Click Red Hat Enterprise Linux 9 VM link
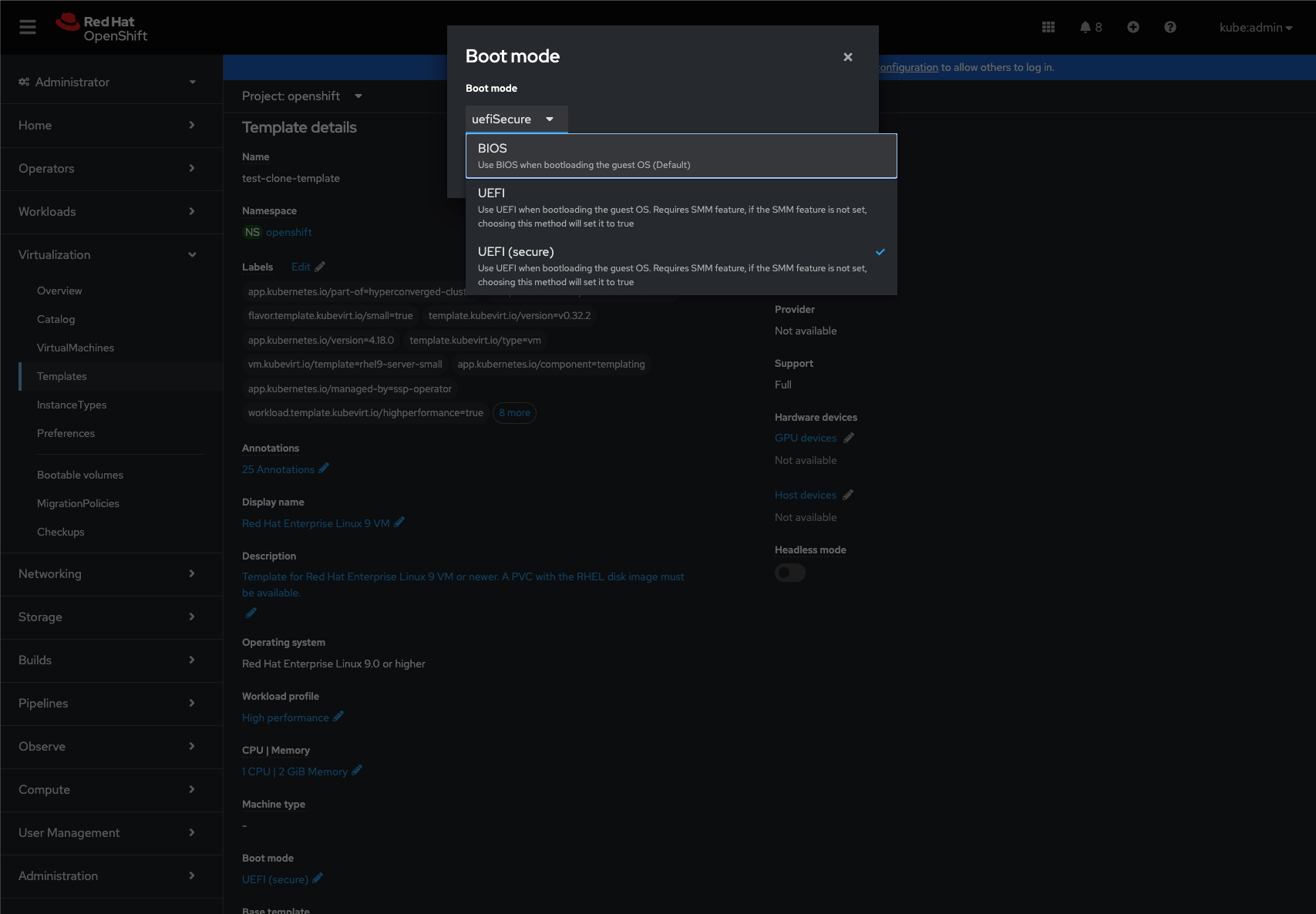The width and height of the screenshot is (1316, 914). (316, 523)
